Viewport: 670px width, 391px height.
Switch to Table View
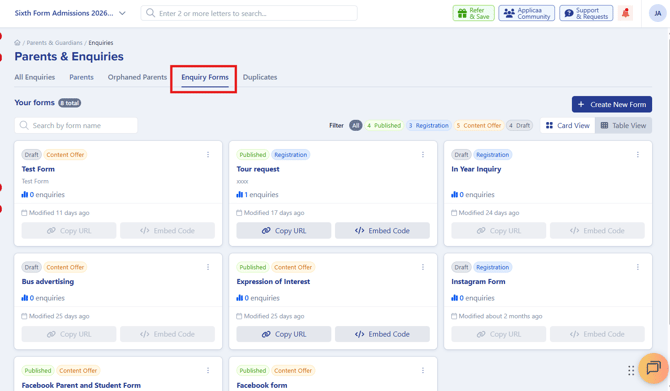click(x=623, y=126)
